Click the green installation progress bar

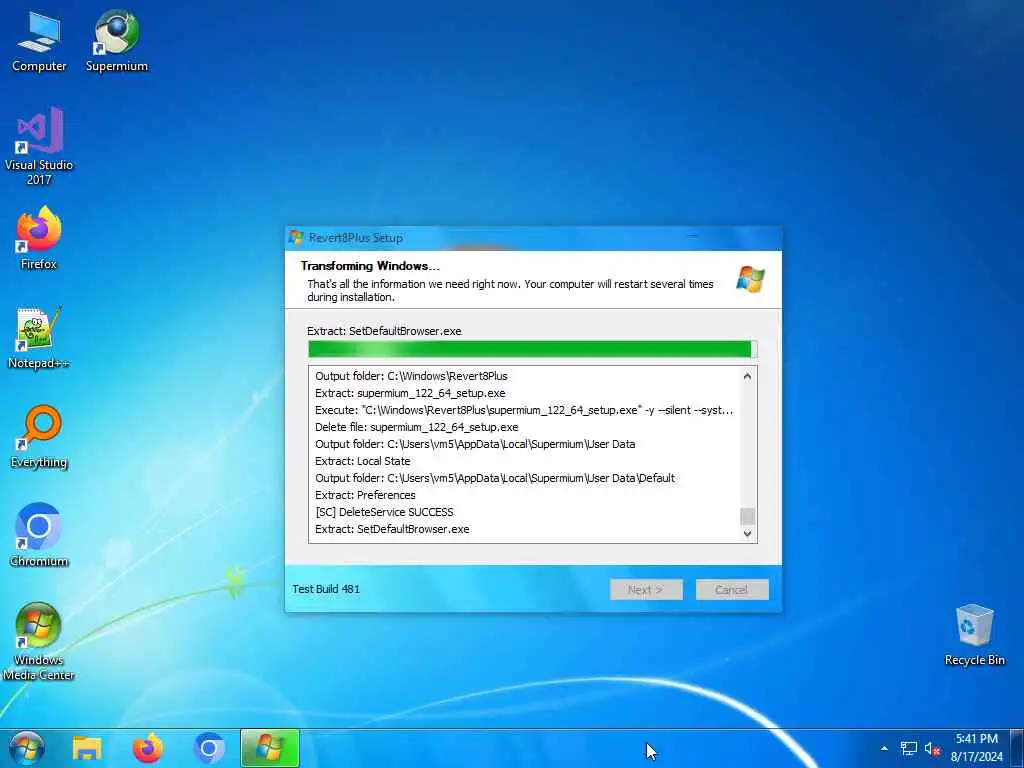click(532, 349)
